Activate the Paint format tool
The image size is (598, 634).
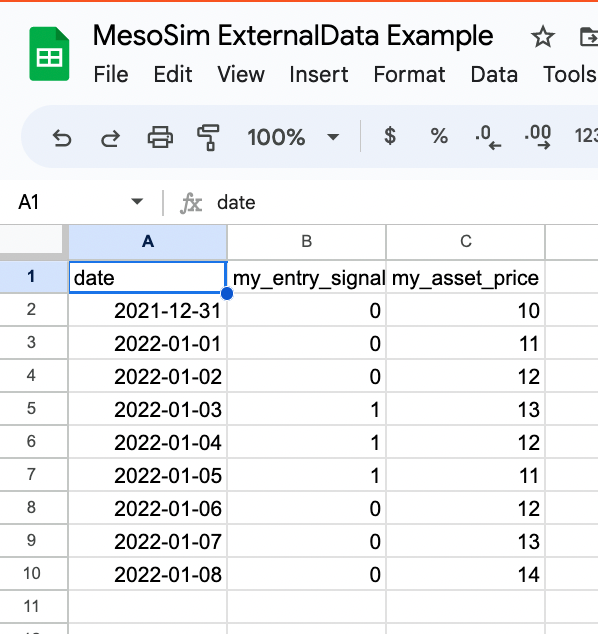pos(208,137)
